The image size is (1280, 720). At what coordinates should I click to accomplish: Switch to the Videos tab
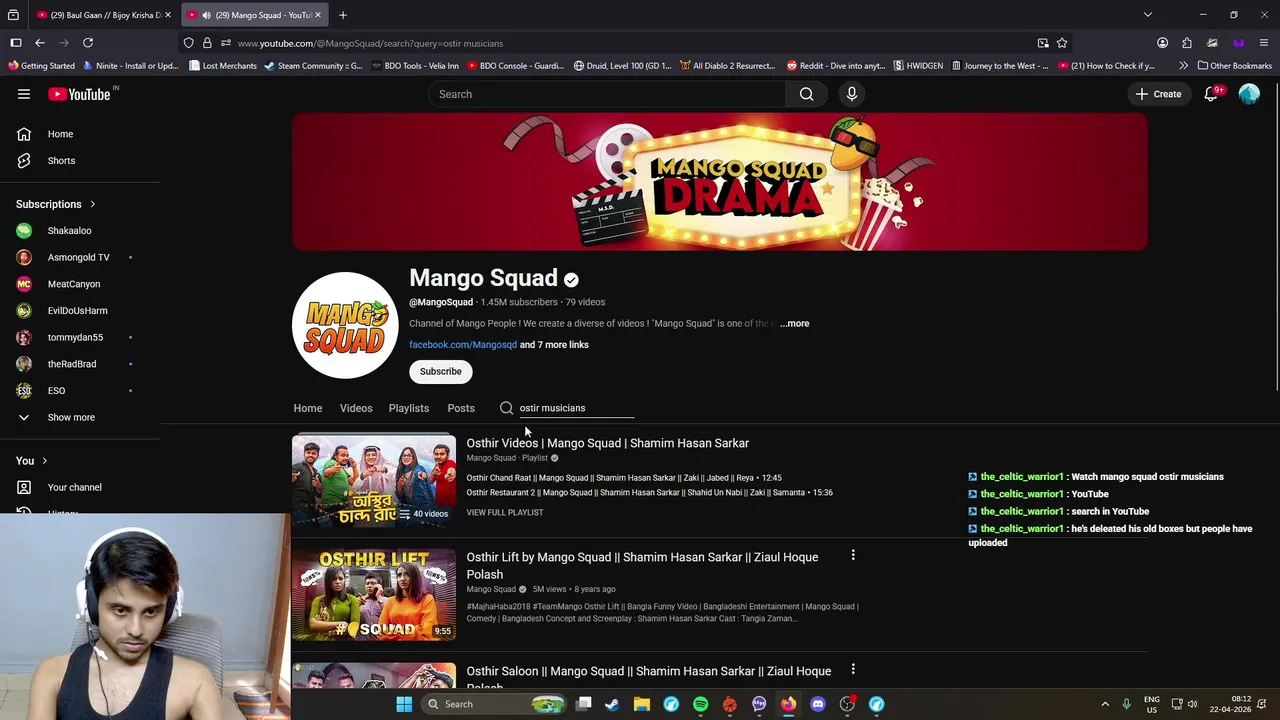[356, 408]
